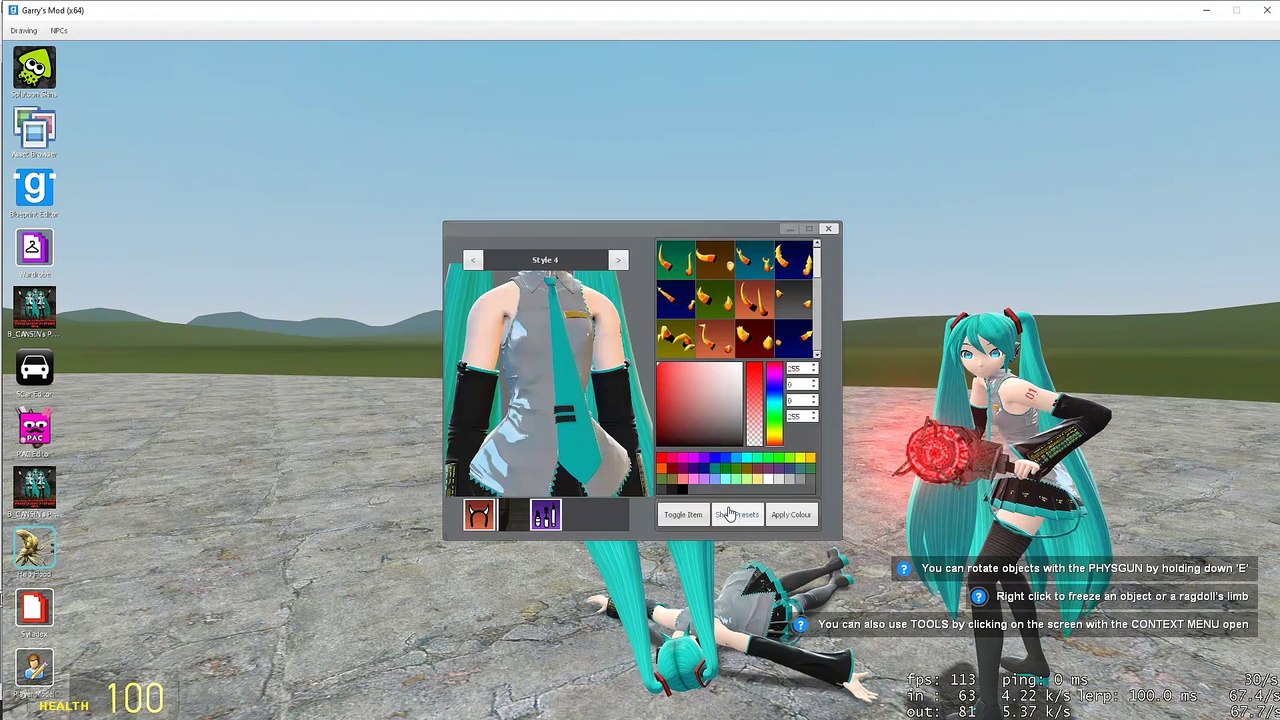The image size is (1280, 720).
Task: Pick a shade in the red colour square
Action: (x=700, y=404)
